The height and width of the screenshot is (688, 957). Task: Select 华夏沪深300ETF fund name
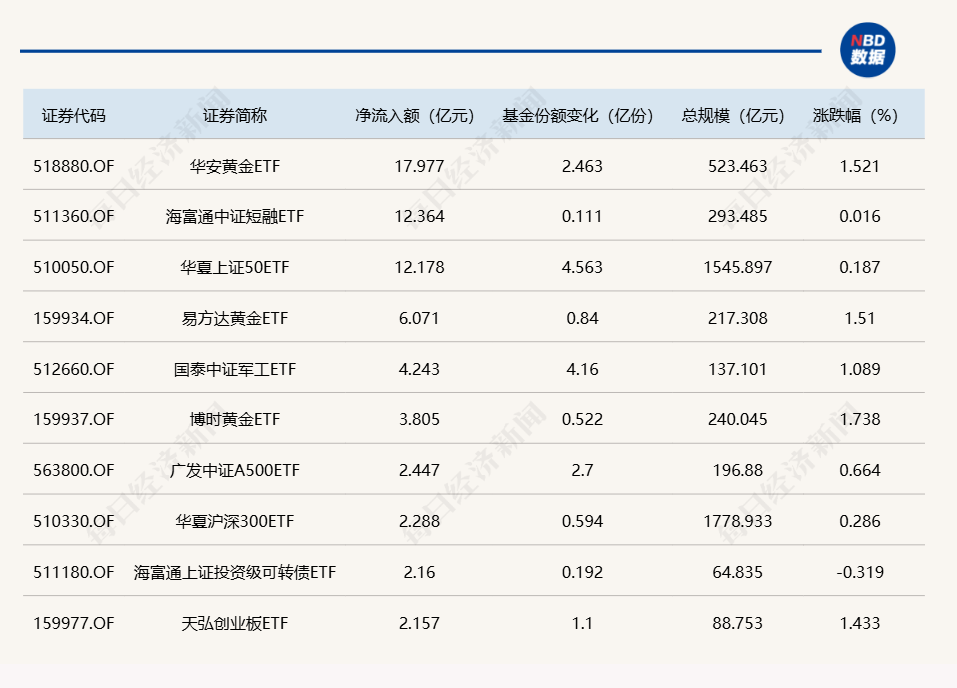point(235,521)
